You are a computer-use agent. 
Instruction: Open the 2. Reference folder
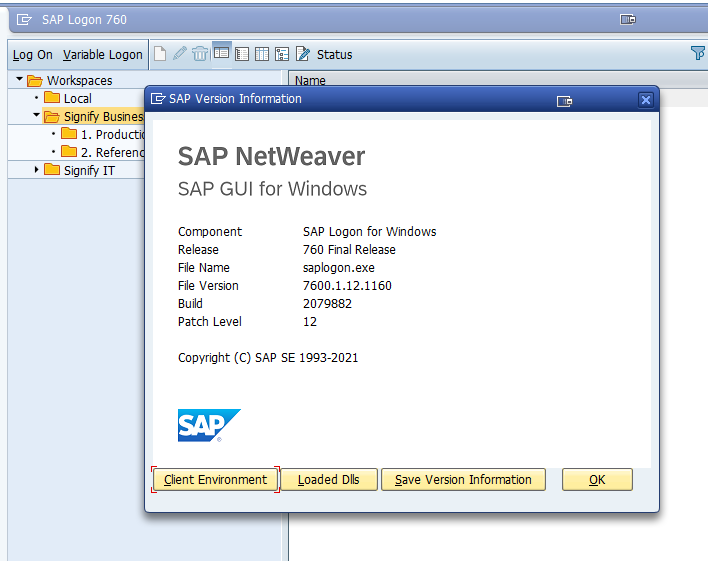[112, 153]
